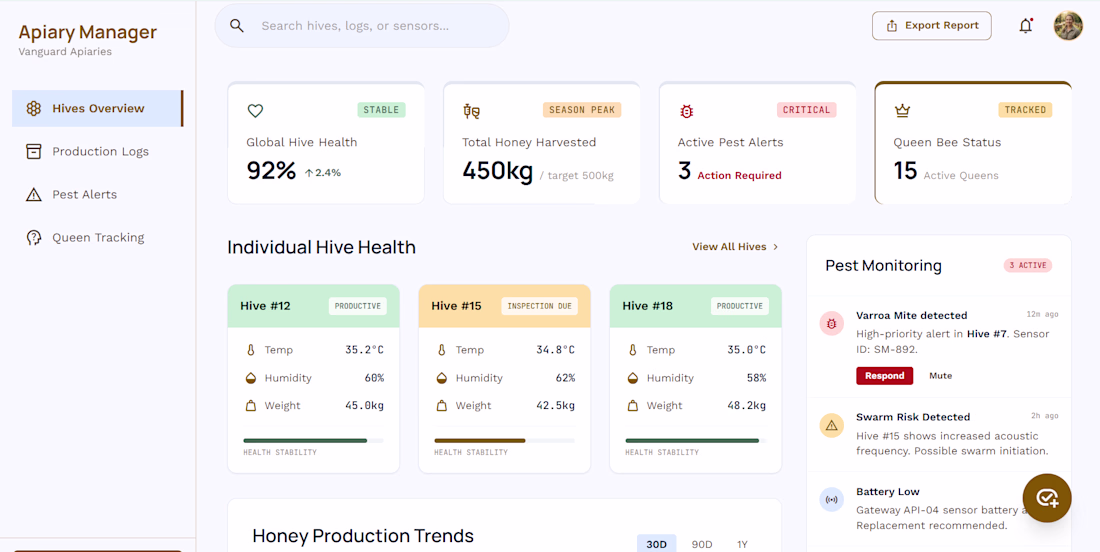Image resolution: width=1100 pixels, height=552 pixels.
Task: Click the humidity icon in Hive #15
Action: 441,378
